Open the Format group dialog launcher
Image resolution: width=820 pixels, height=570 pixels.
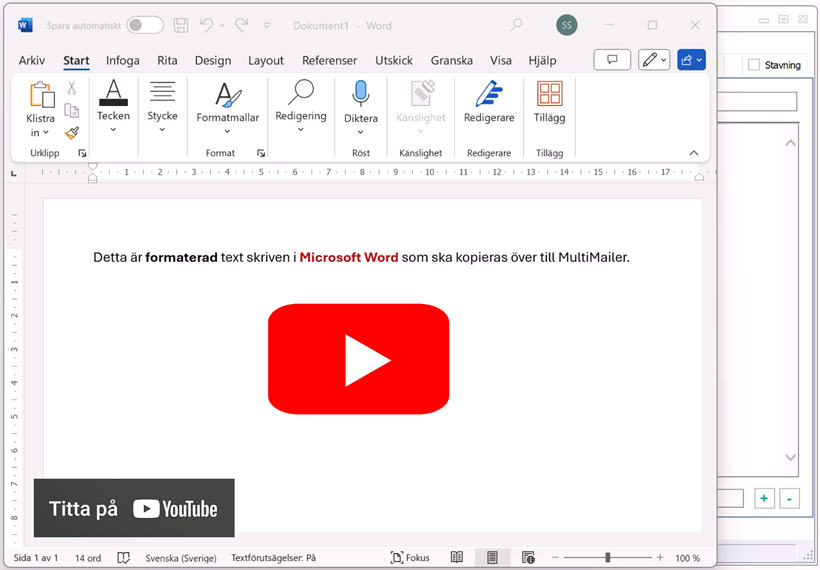[x=261, y=153]
